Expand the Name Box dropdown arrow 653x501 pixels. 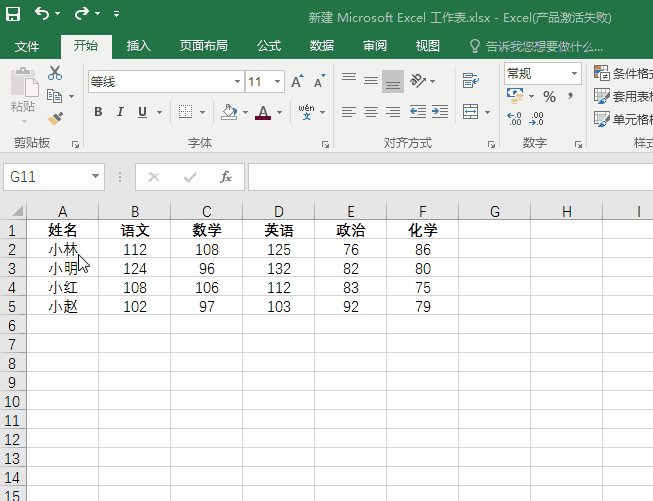tap(95, 176)
